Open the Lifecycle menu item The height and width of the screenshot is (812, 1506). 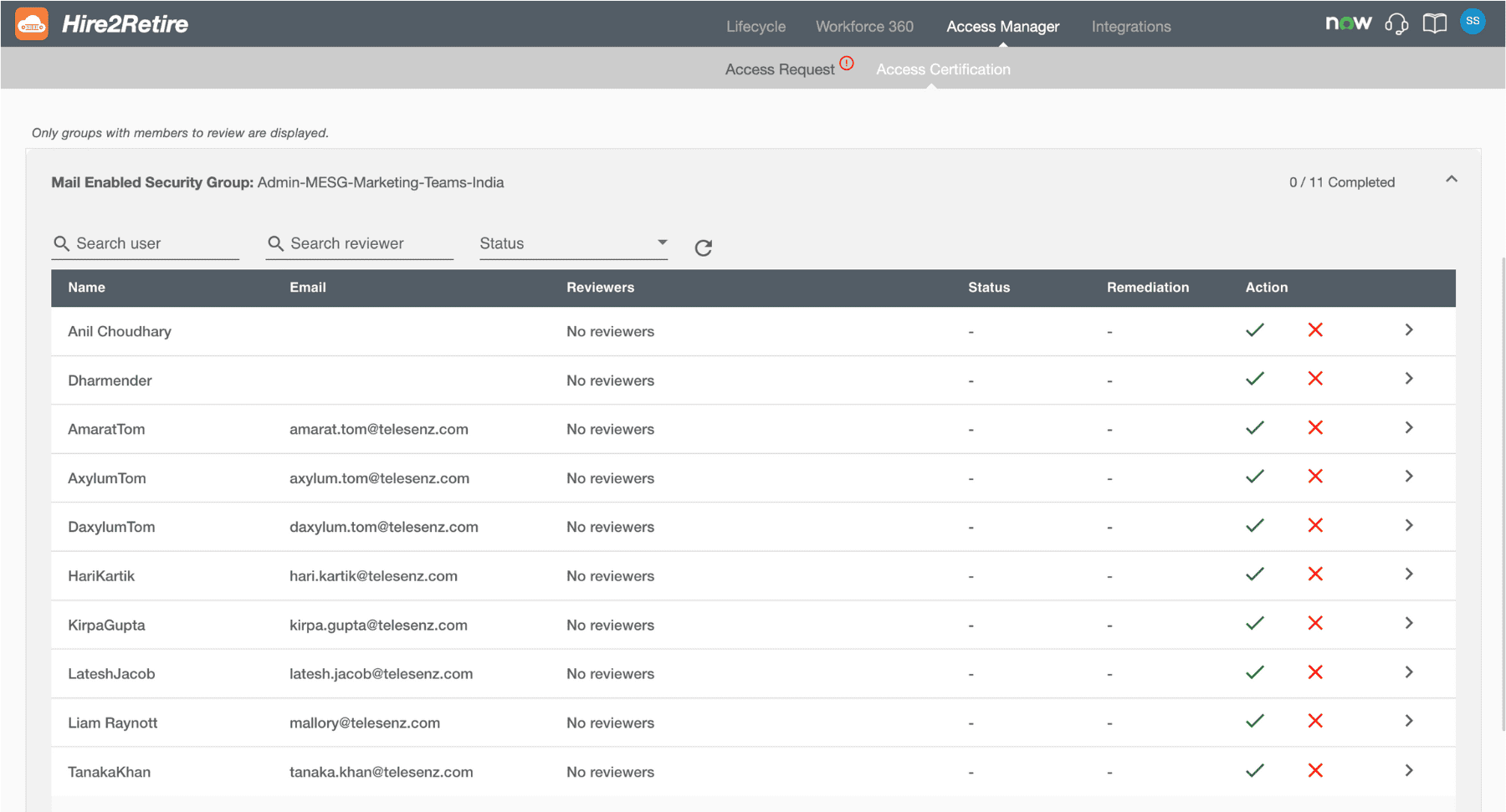point(755,26)
